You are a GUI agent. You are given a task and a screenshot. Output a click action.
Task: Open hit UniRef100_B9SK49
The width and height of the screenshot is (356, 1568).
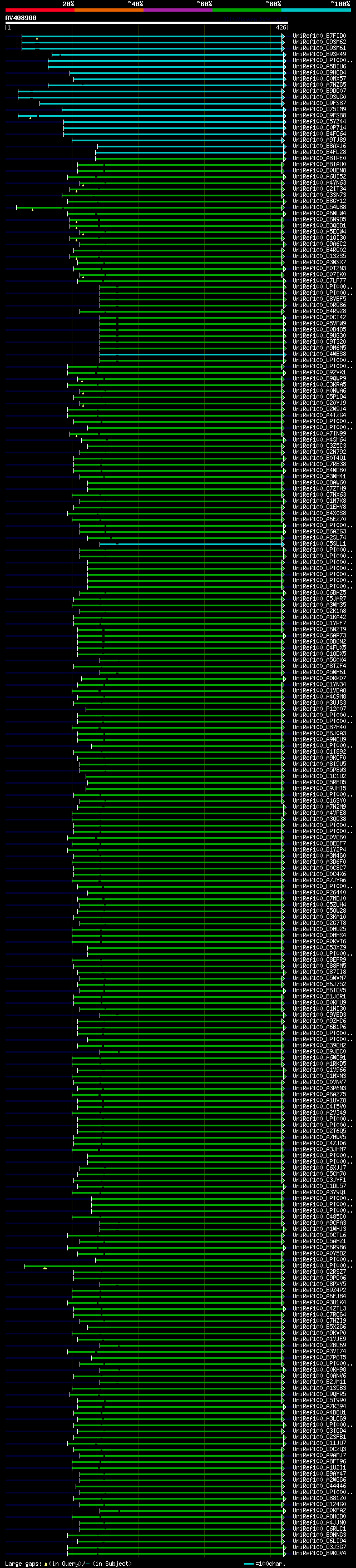click(319, 54)
